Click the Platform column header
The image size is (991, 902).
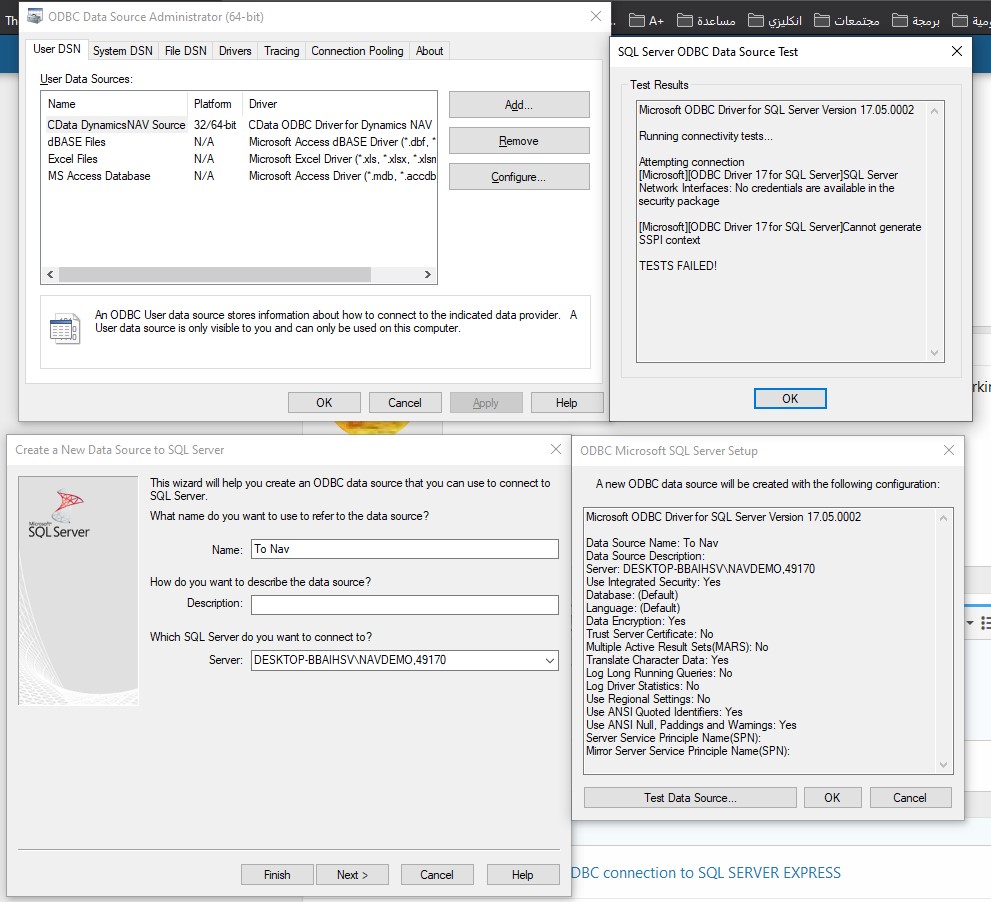coord(214,104)
